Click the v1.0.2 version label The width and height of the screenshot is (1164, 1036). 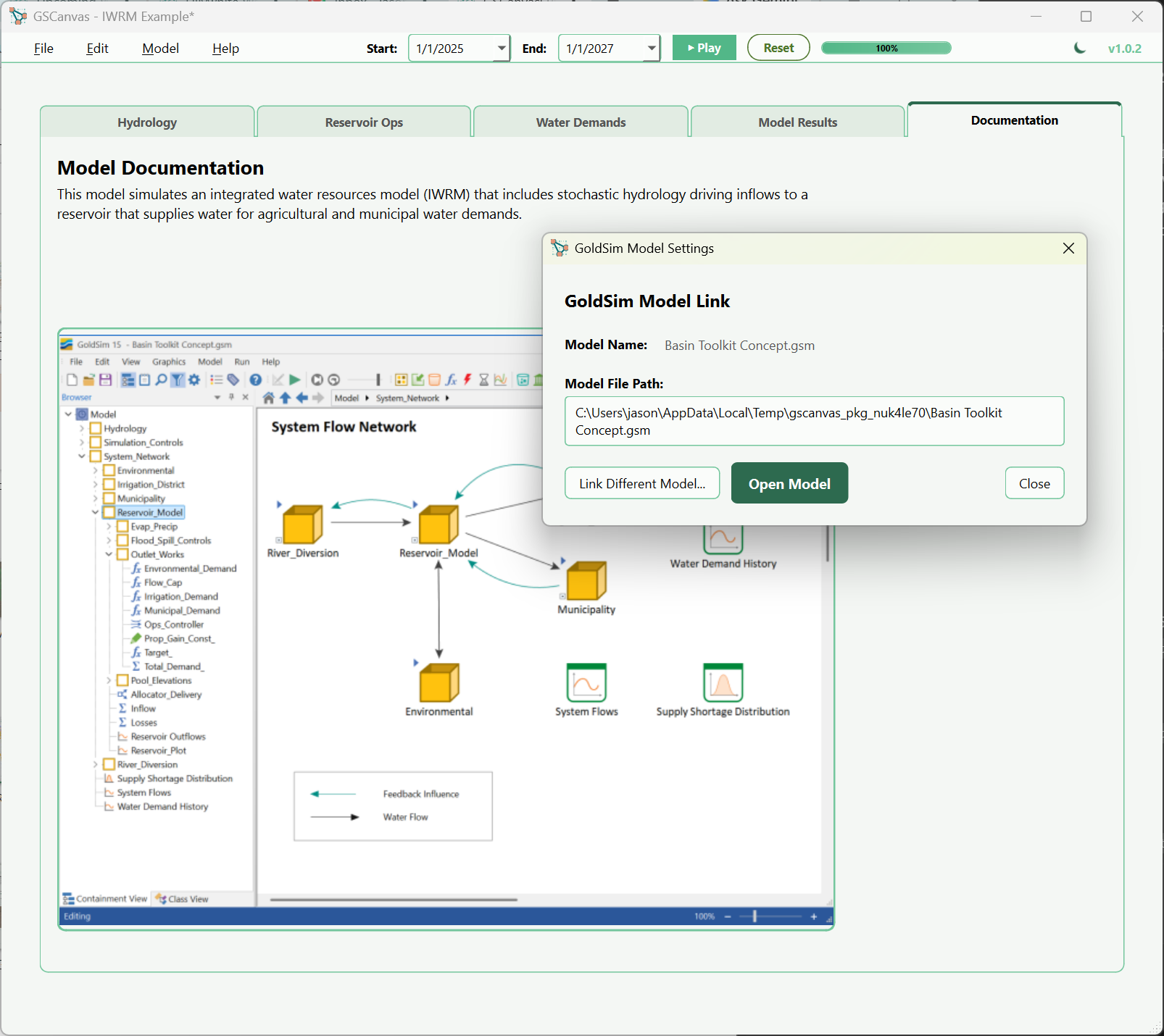1124,49
